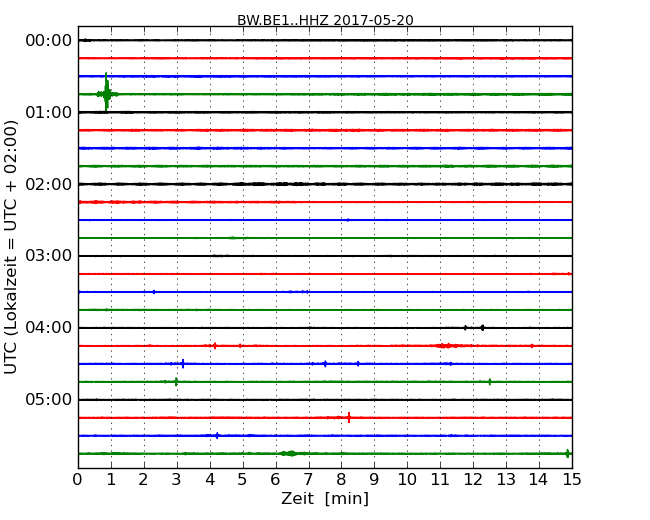Click the large green seismic event near minute 1

click(107, 94)
